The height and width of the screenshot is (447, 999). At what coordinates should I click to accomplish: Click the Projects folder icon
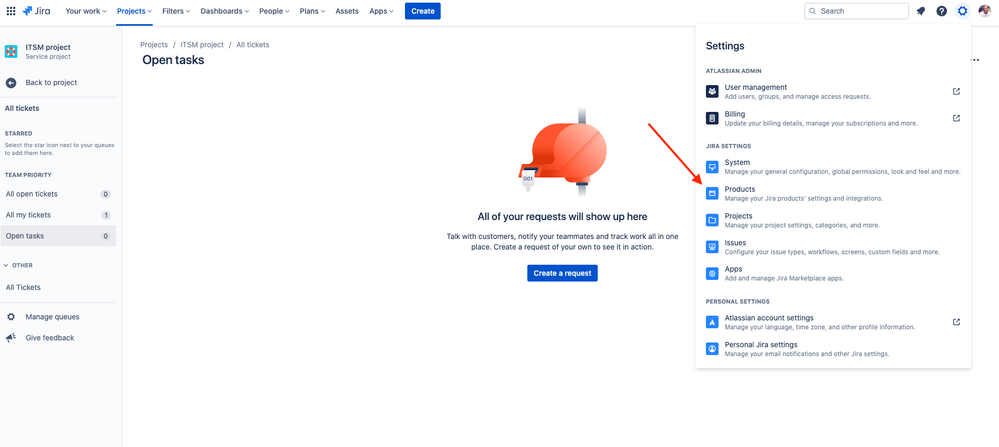pyautogui.click(x=712, y=220)
